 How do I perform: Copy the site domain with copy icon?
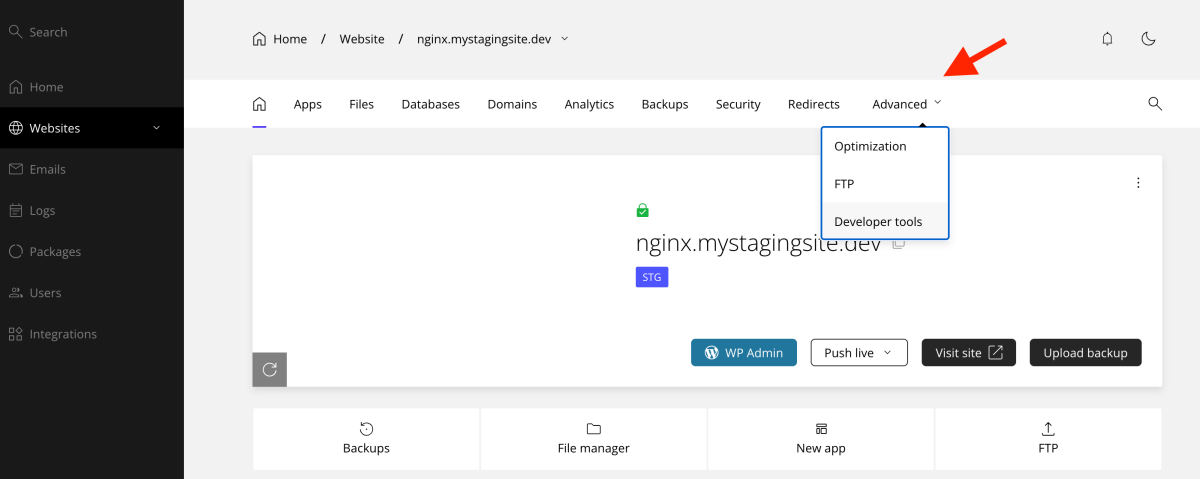point(898,242)
